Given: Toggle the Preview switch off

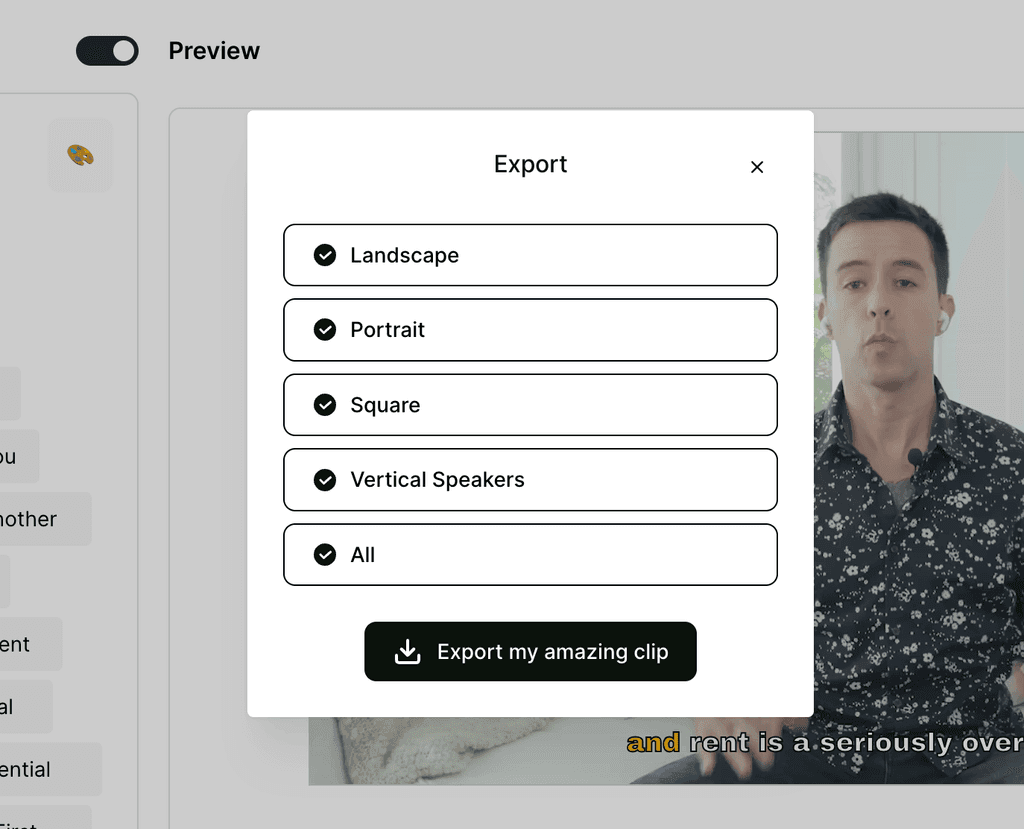Looking at the screenshot, I should [x=107, y=51].
